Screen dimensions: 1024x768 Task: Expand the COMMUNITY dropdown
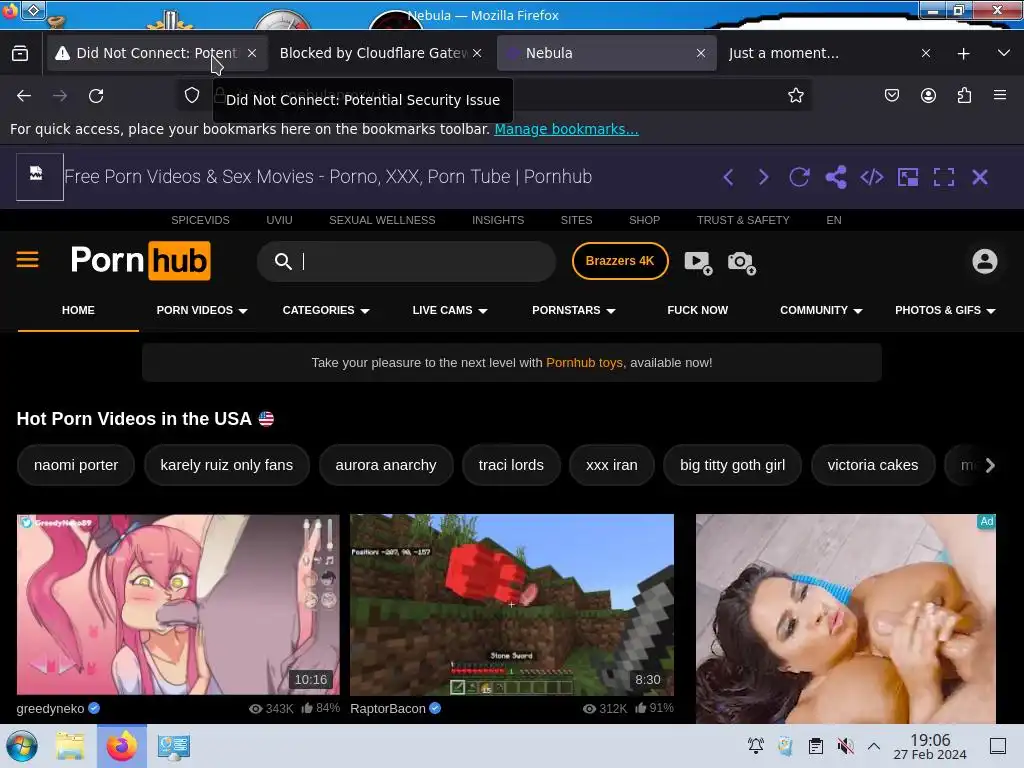tap(821, 310)
